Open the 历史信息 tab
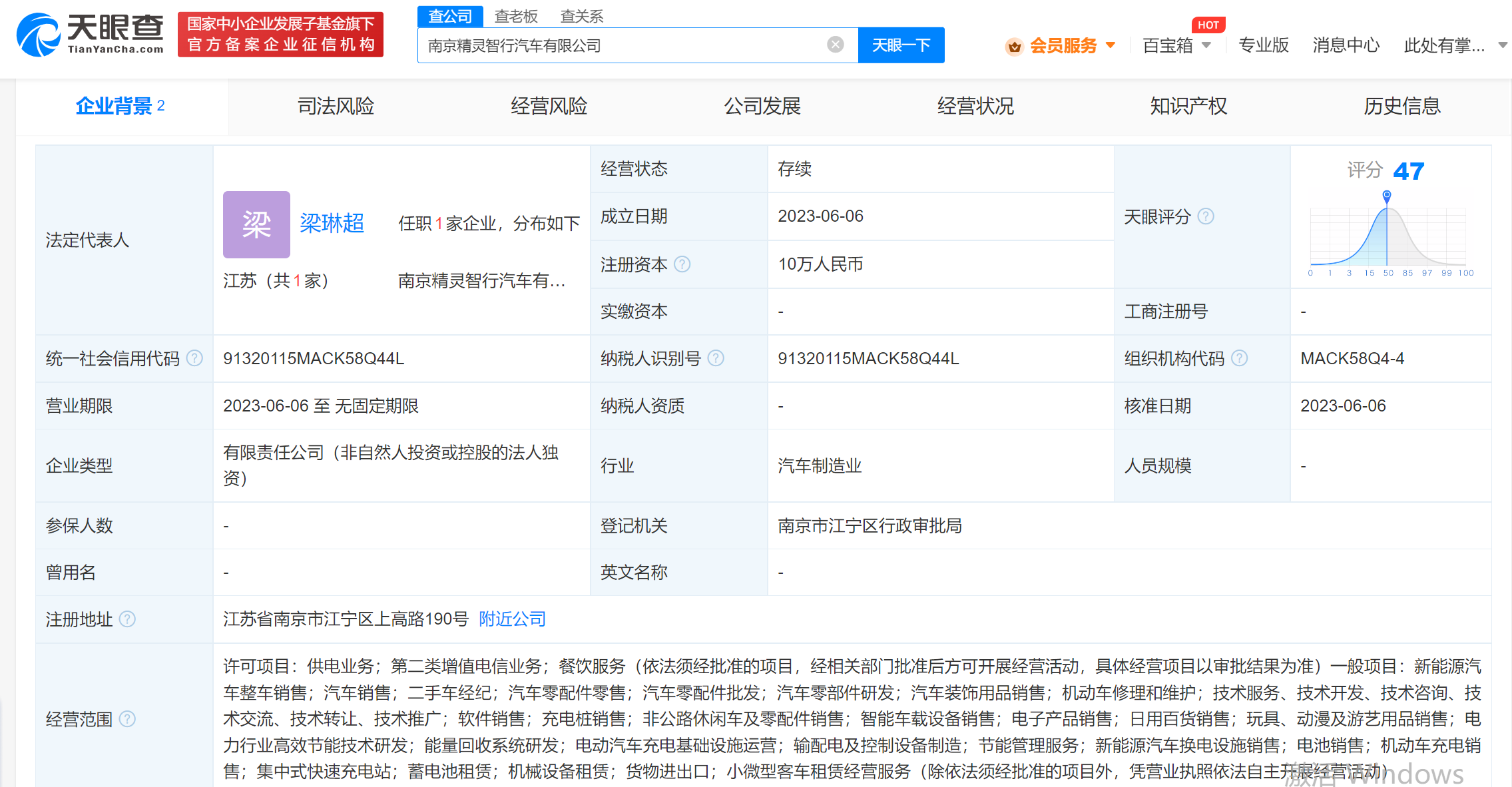This screenshot has width=1512, height=787. [1402, 106]
